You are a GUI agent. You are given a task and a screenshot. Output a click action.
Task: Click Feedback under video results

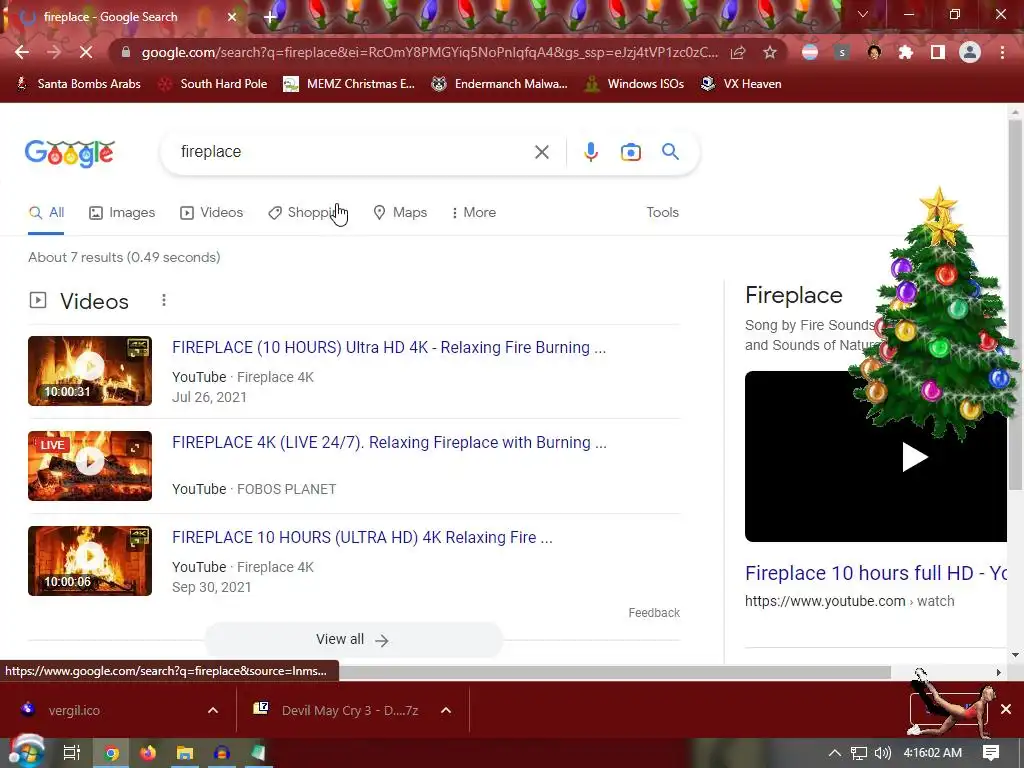pos(654,613)
